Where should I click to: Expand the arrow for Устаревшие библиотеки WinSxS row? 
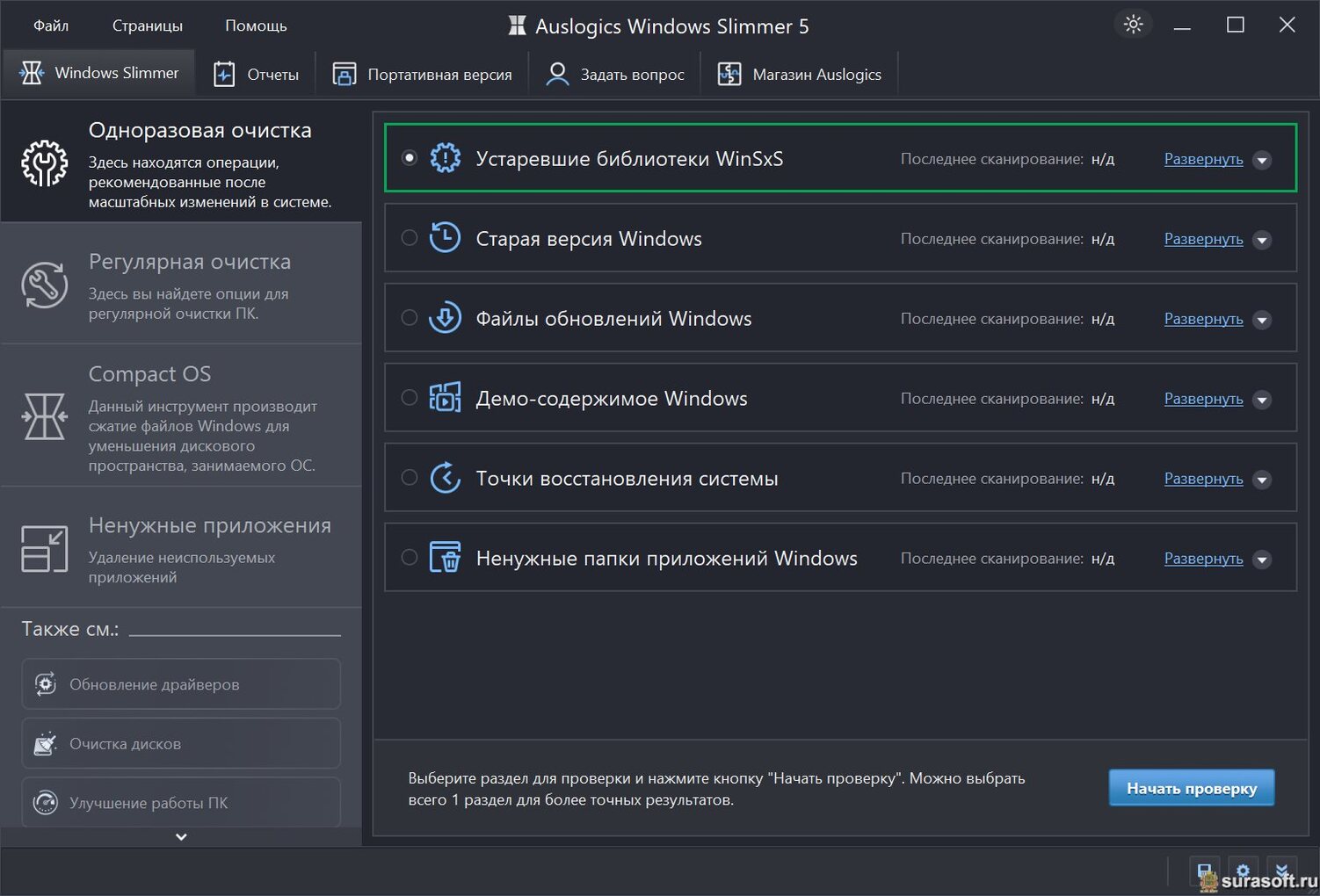(x=1262, y=160)
